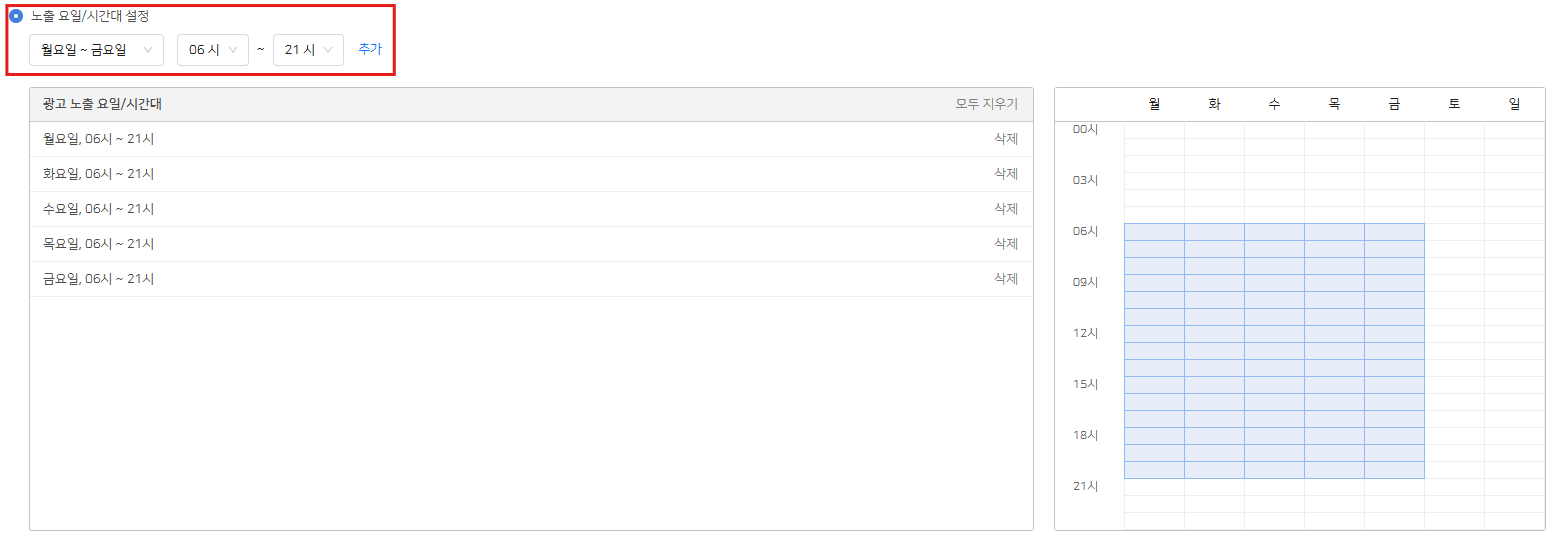Click the 월 column header in schedule grid
1566x546 pixels.
[1154, 104]
